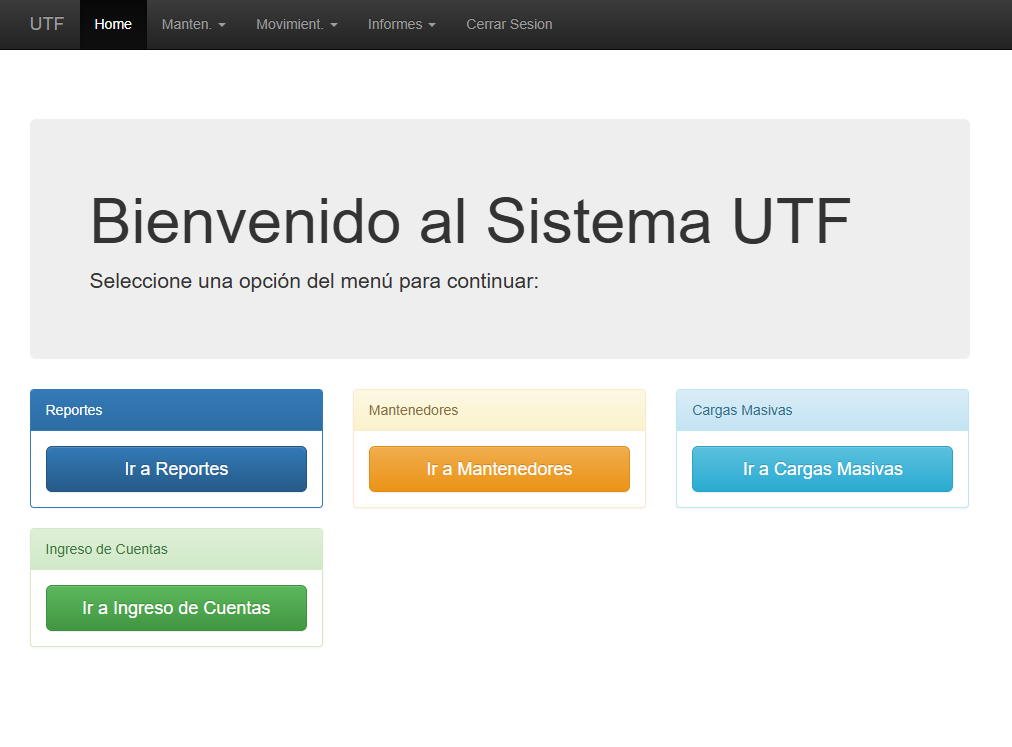Click the caret arrow beside Manten.
The image size is (1012, 747).
pyautogui.click(x=222, y=25)
